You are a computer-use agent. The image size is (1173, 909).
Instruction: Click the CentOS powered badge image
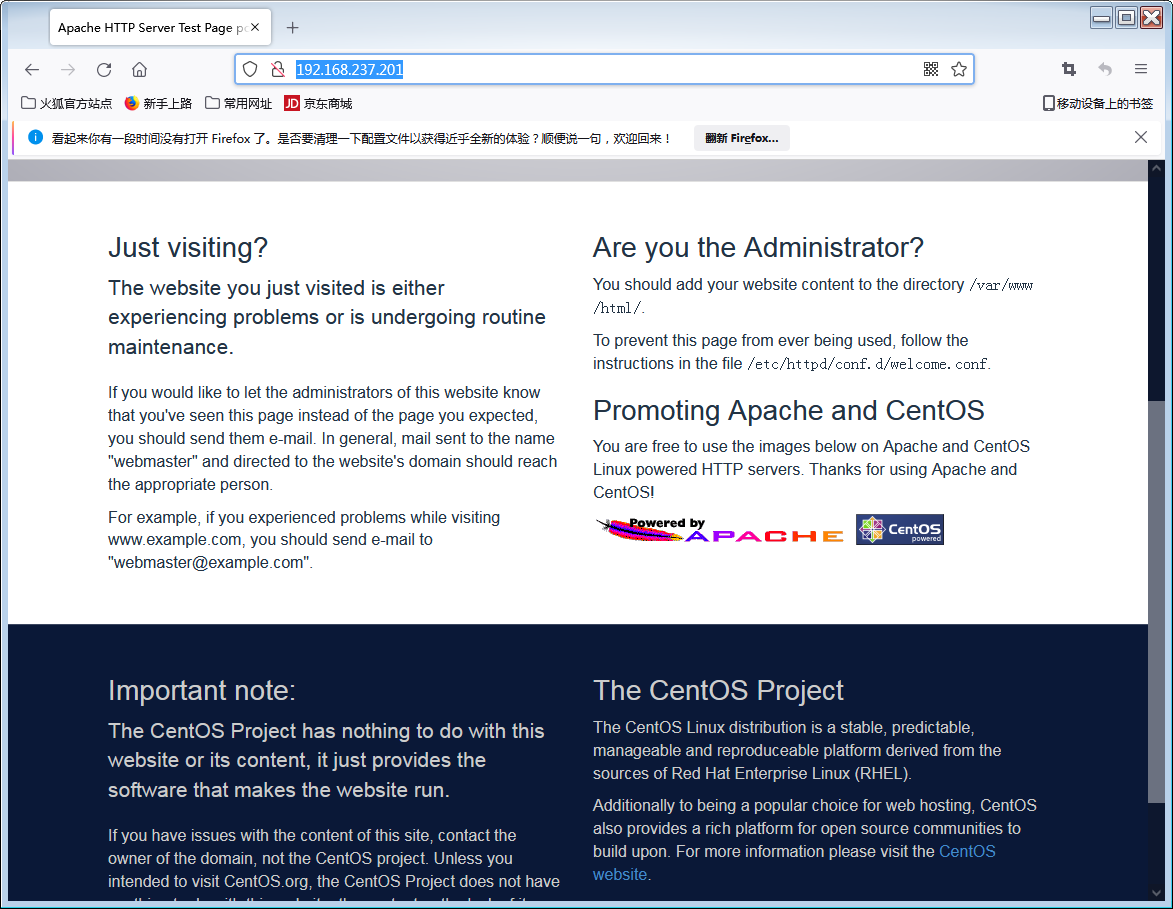(900, 530)
